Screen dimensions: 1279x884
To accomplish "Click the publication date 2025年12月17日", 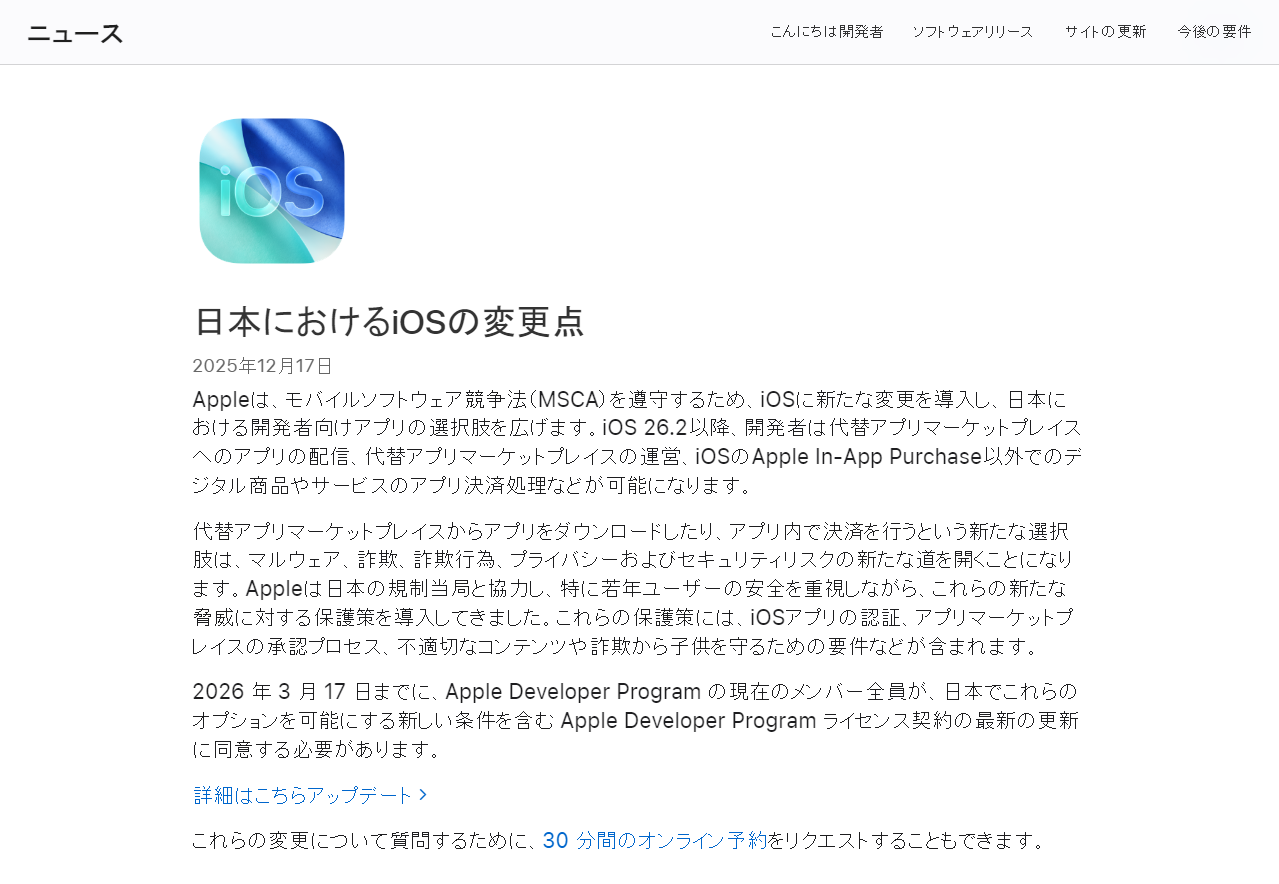I will [x=261, y=365].
